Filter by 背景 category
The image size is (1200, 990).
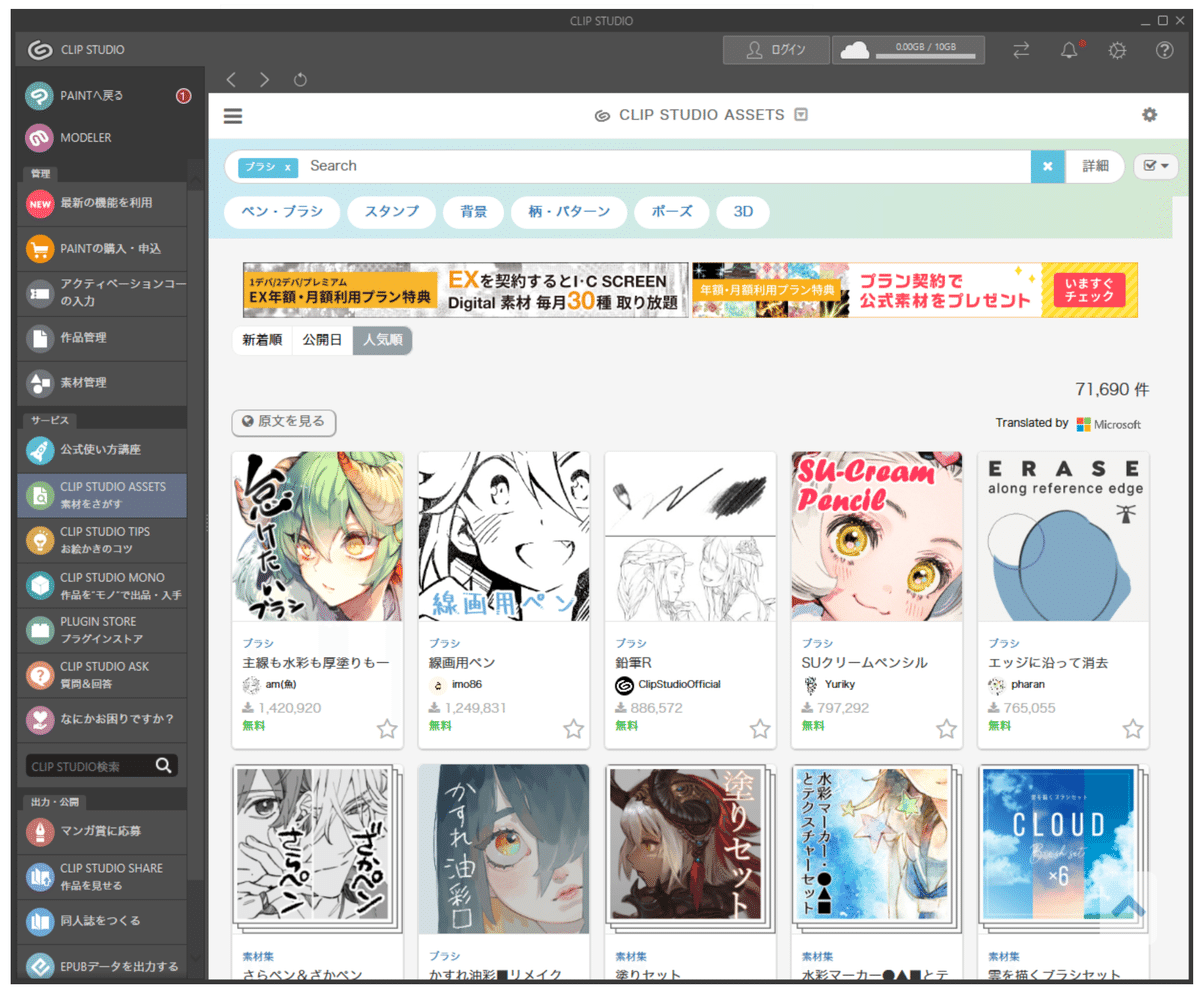pos(474,212)
